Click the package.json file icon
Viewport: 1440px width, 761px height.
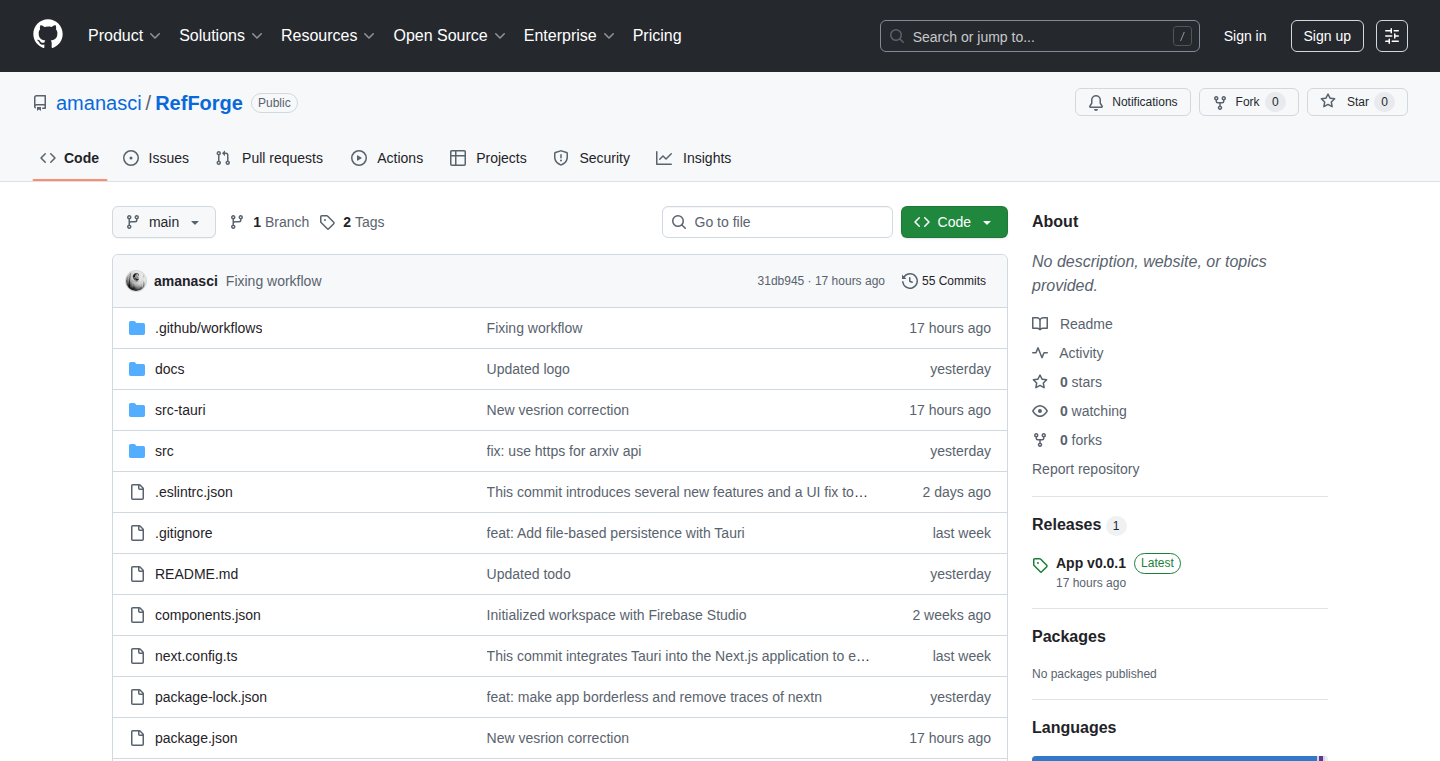137,738
